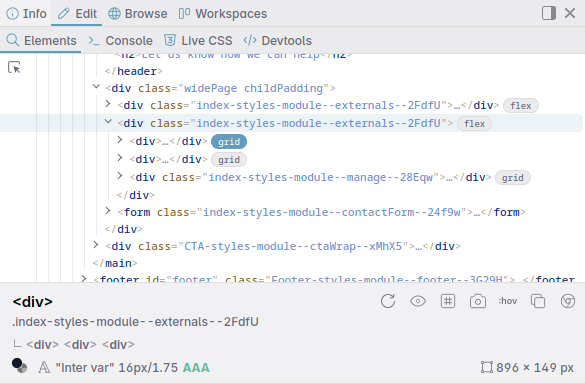Switch to the Edit tab
The image size is (585, 384).
coord(77,13)
